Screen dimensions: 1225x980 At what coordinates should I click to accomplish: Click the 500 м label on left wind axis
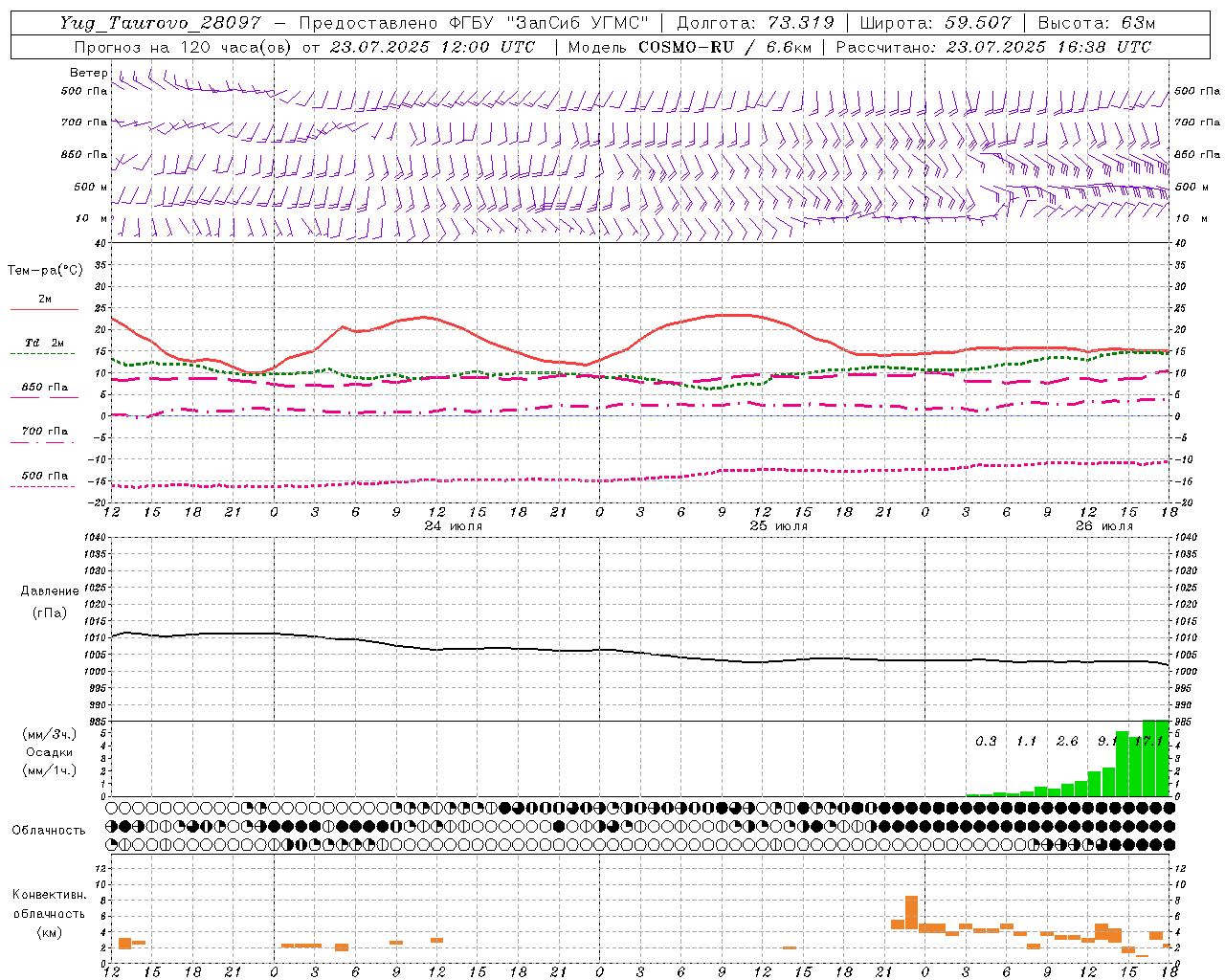(x=91, y=187)
